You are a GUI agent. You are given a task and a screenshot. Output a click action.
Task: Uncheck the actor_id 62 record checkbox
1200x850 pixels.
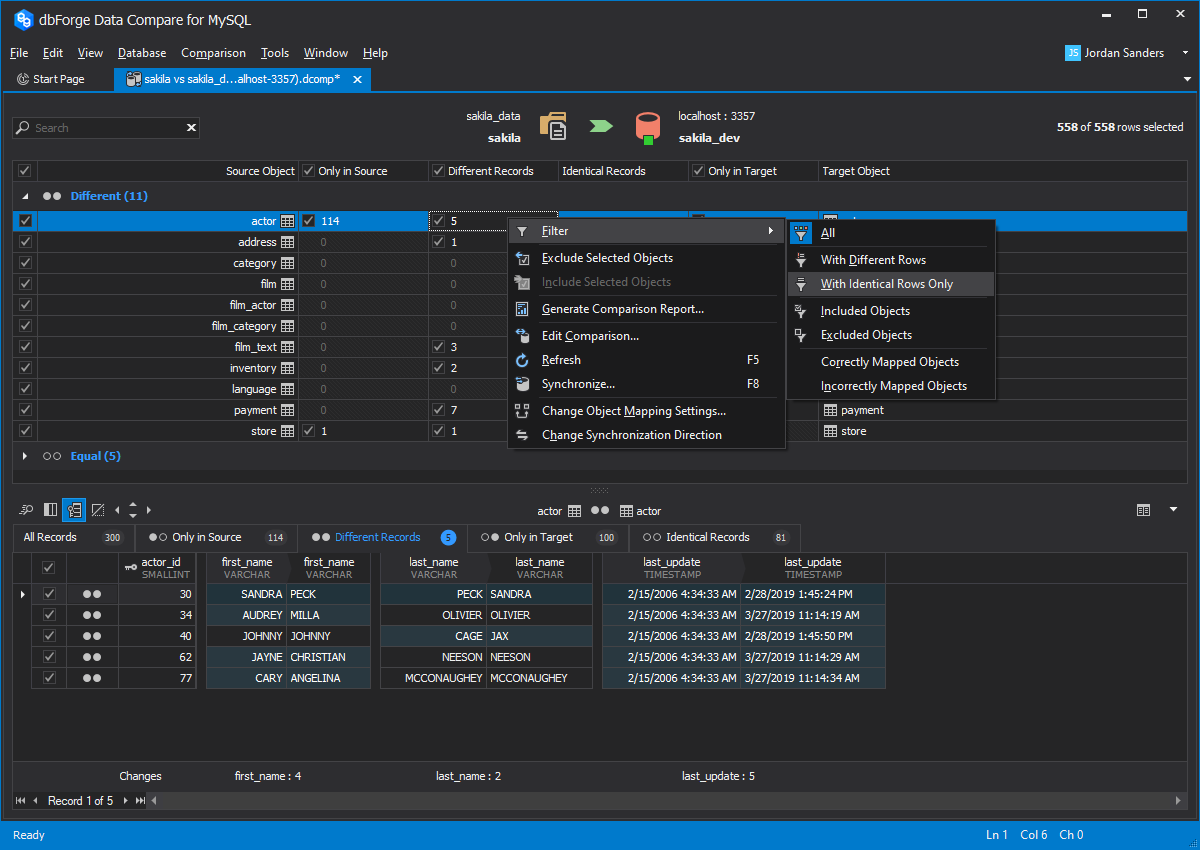click(x=49, y=657)
